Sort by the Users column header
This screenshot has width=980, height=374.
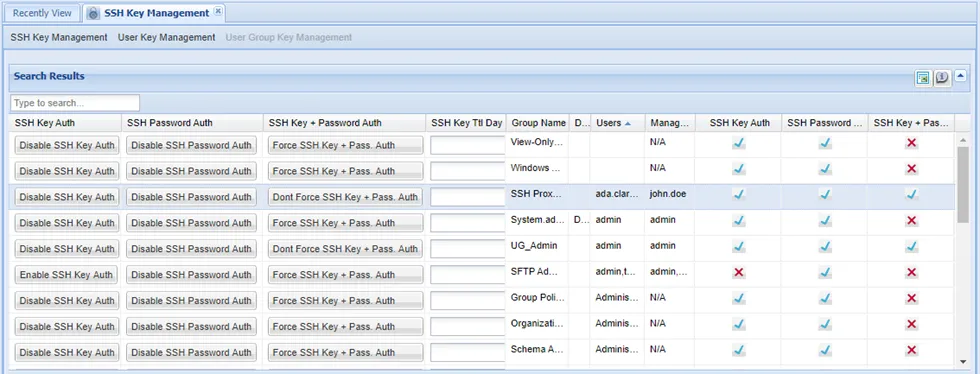[x=617, y=123]
